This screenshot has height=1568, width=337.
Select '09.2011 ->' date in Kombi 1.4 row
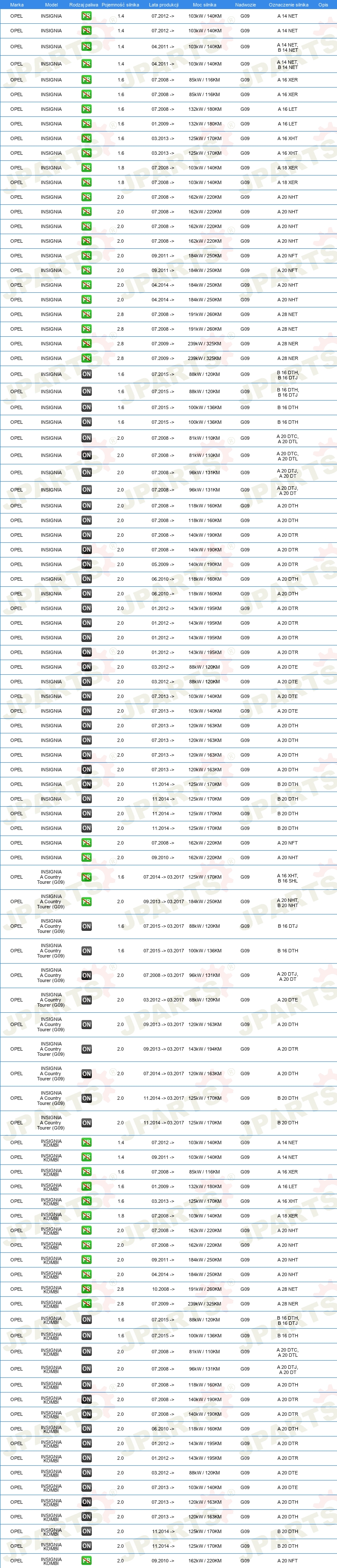(x=162, y=1157)
